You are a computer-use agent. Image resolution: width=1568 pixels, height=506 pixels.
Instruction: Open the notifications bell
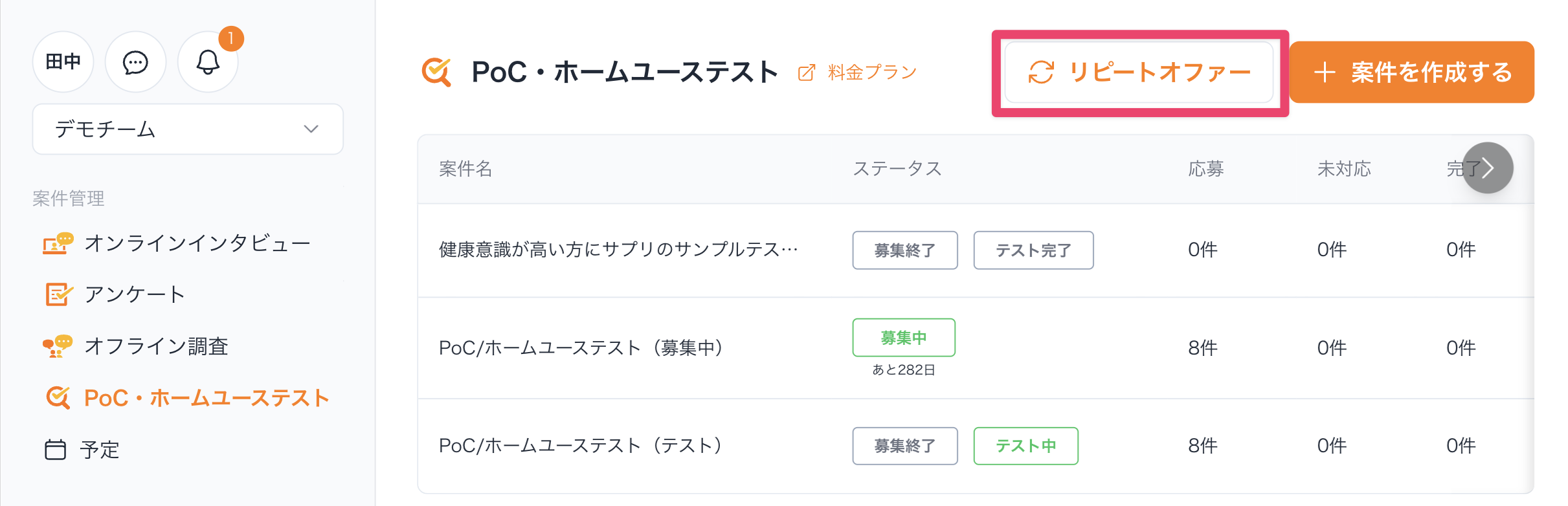pos(208,63)
